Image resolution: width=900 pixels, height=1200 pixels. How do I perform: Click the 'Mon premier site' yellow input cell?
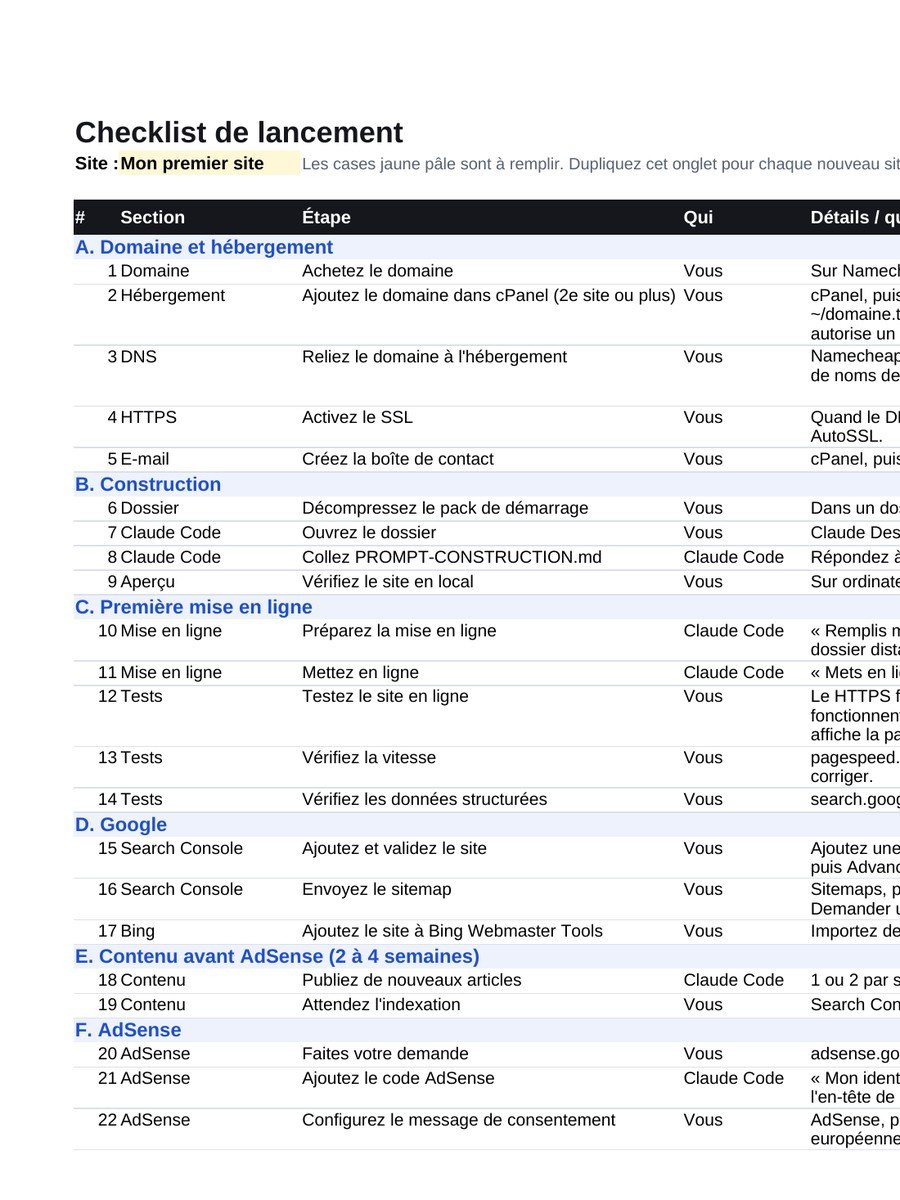(209, 164)
